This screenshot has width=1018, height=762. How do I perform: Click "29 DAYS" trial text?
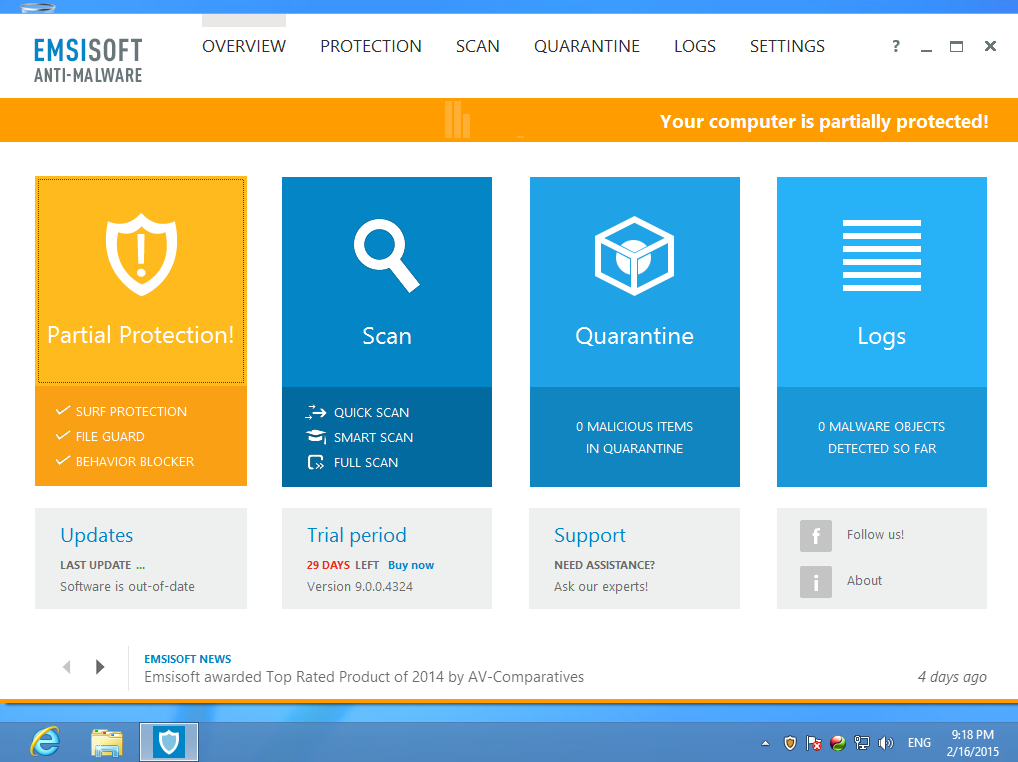coord(328,565)
